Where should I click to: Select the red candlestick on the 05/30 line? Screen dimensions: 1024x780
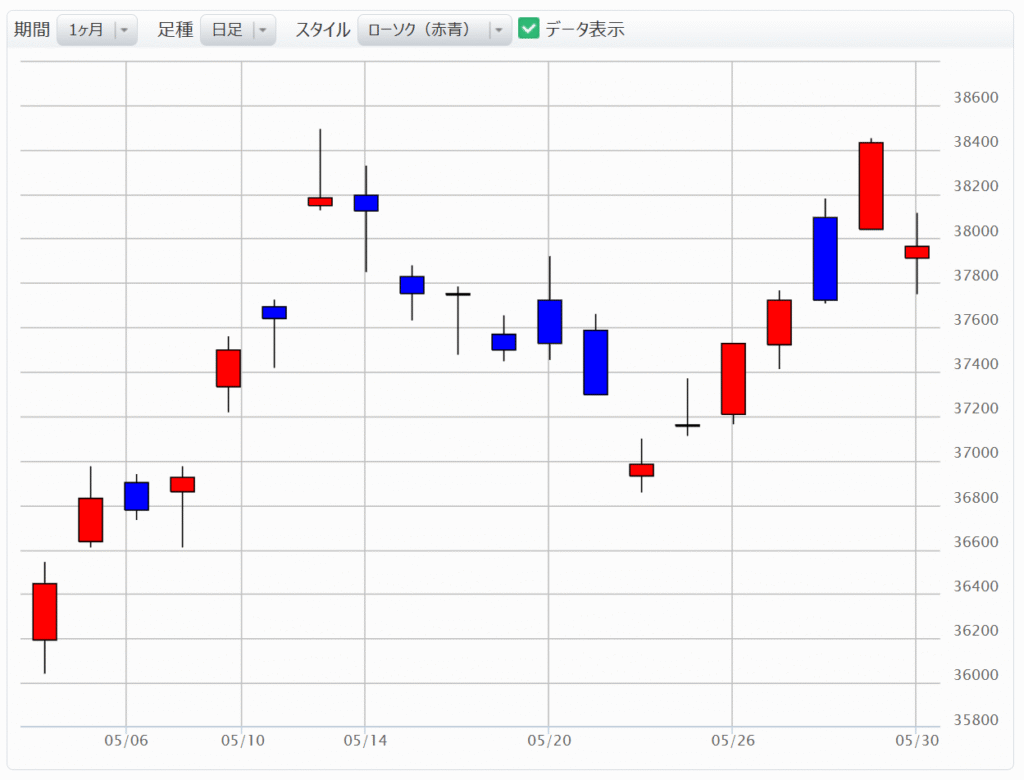[x=917, y=252]
